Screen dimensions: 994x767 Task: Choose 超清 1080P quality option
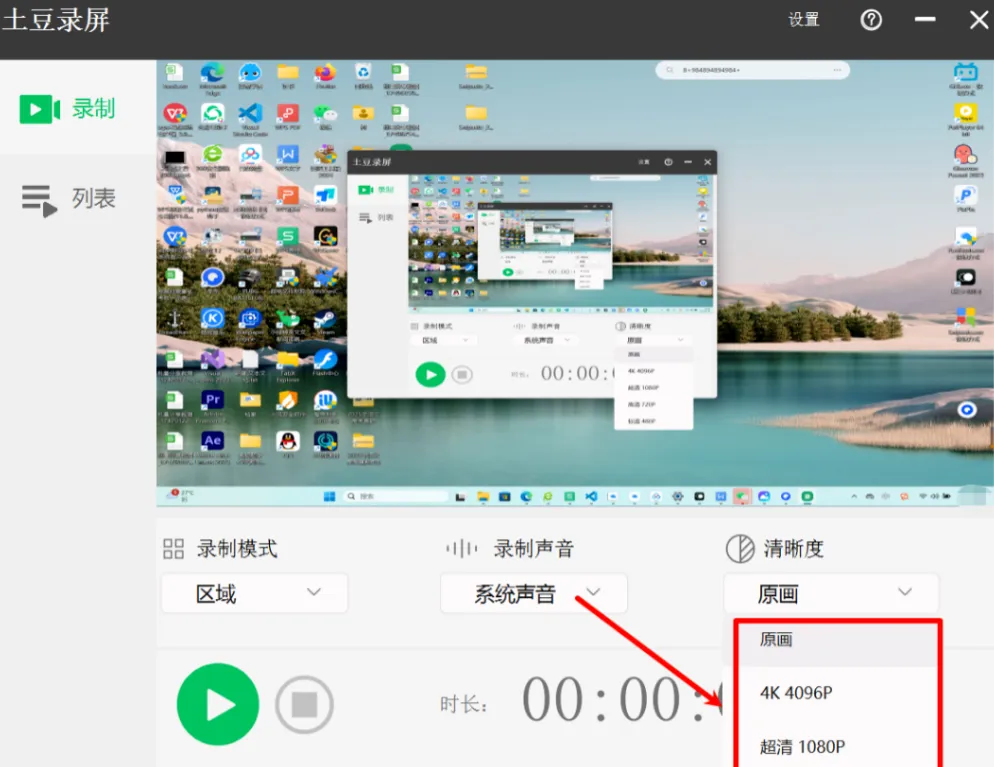click(x=837, y=747)
